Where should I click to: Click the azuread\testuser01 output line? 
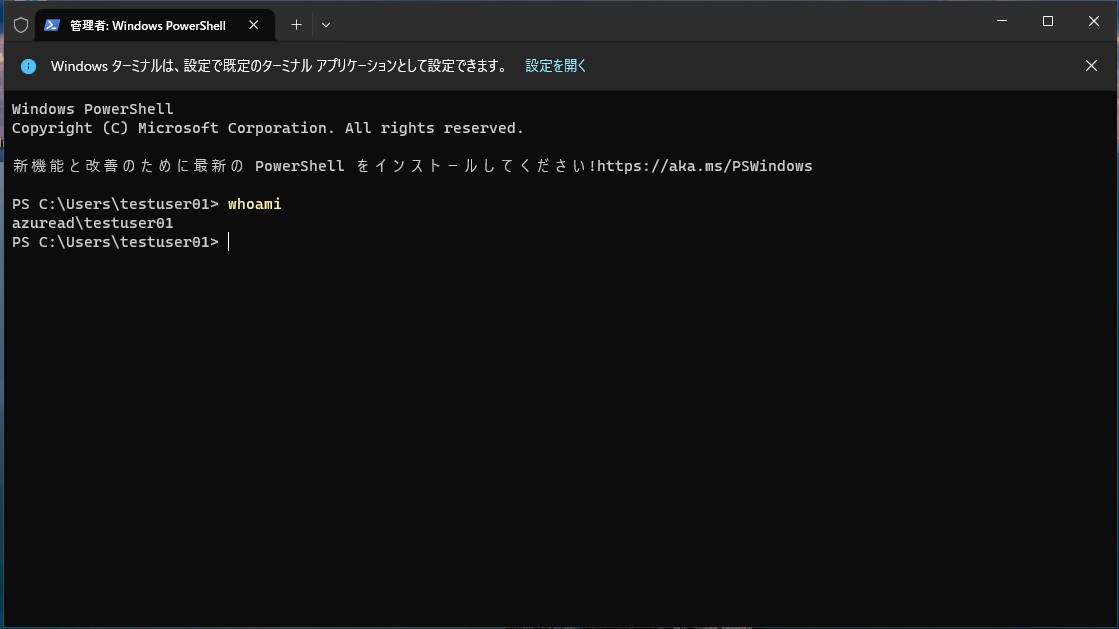pyautogui.click(x=92, y=223)
